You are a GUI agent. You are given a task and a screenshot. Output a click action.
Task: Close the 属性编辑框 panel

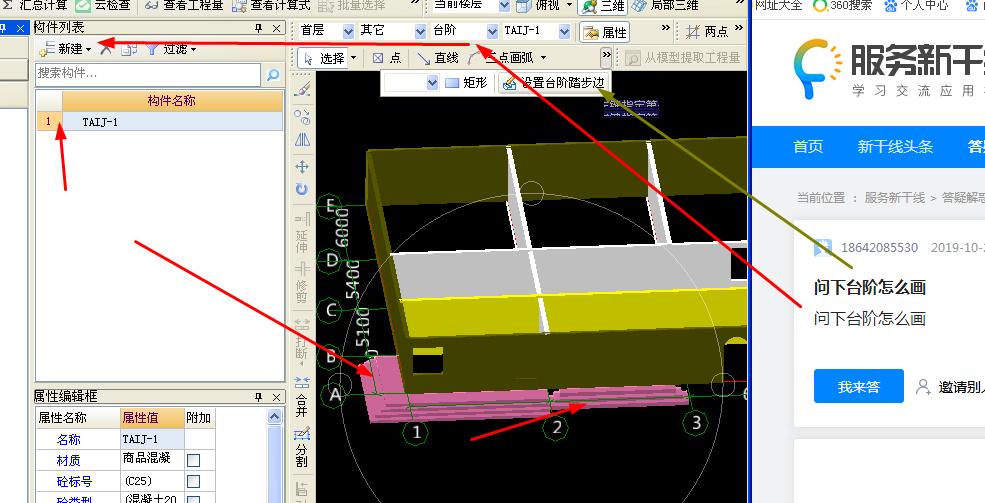click(x=276, y=397)
